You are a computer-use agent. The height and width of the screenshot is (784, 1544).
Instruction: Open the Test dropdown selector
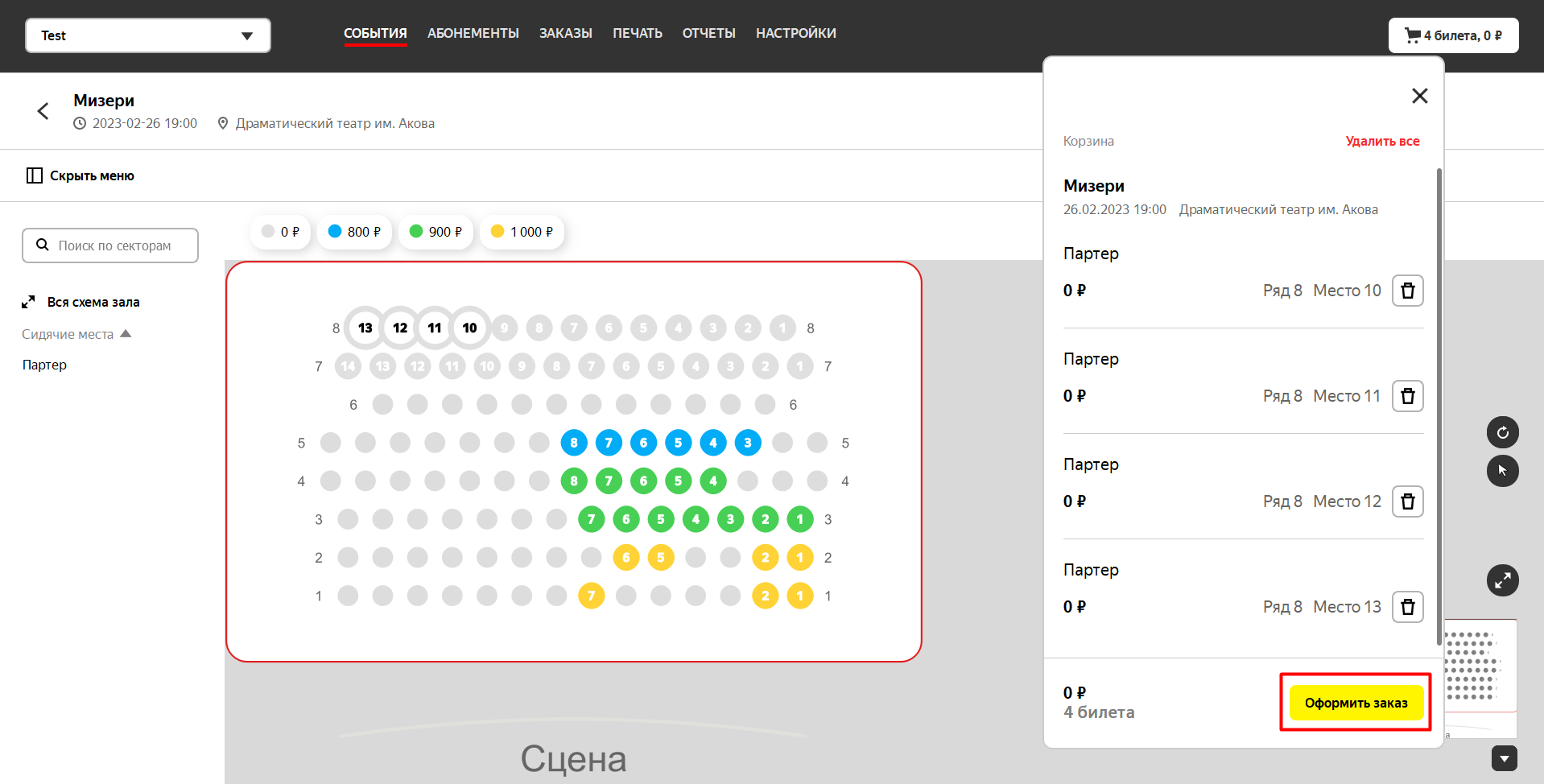tap(148, 35)
